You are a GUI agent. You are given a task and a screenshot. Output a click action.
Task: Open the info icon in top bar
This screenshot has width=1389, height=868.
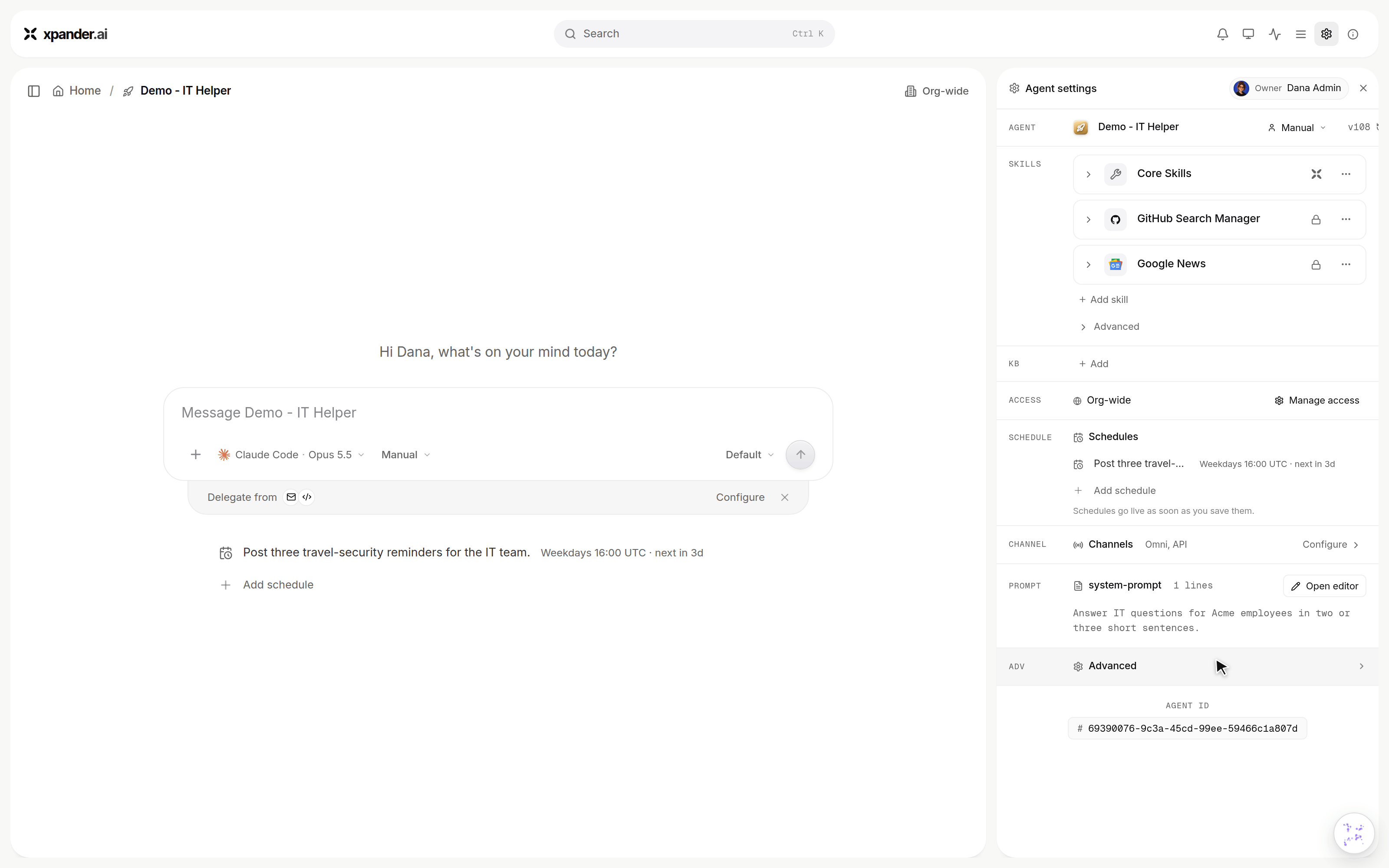click(1353, 34)
